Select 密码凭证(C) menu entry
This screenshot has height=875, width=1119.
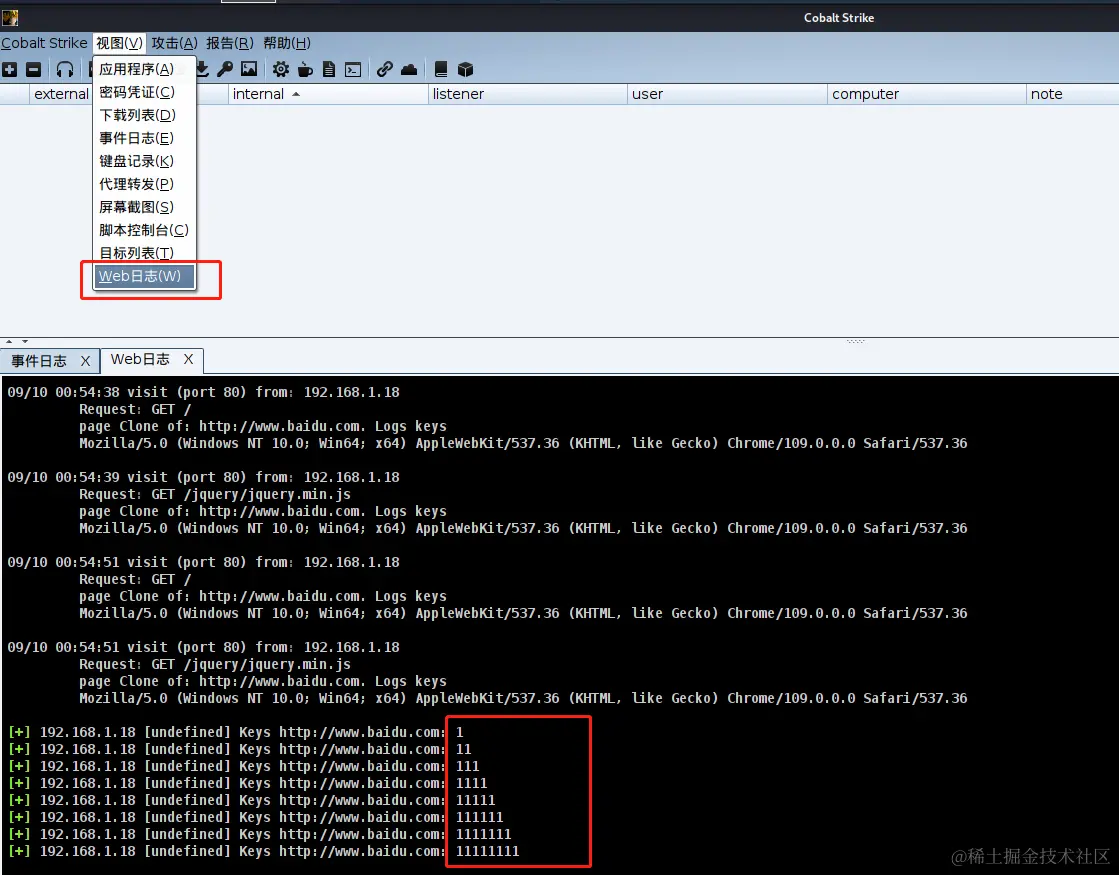144,92
